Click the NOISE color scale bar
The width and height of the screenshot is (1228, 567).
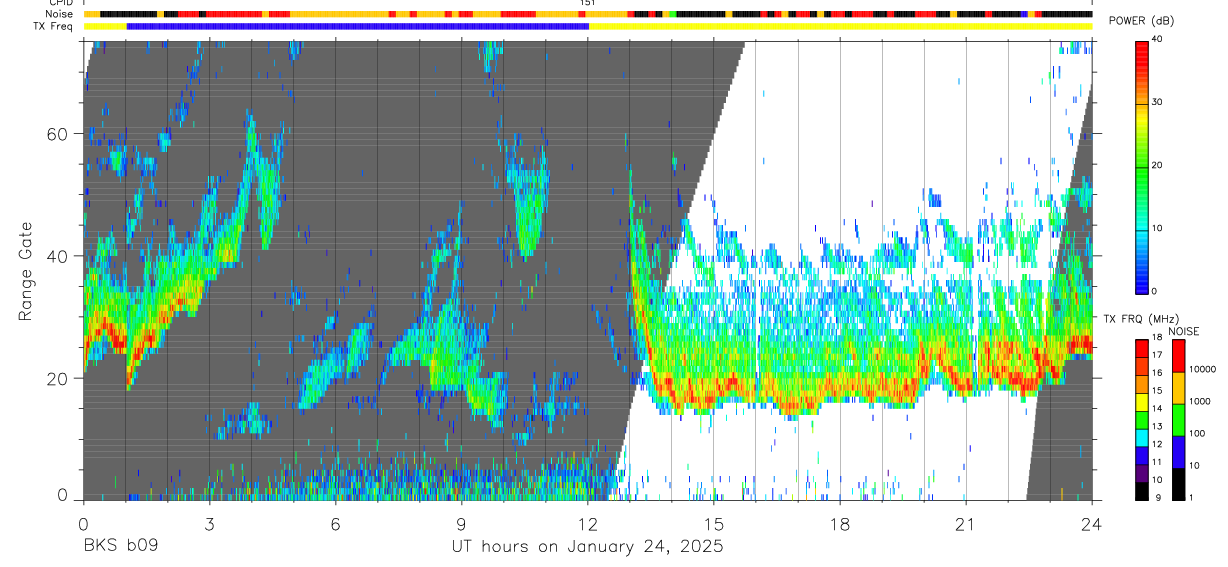click(x=1178, y=420)
